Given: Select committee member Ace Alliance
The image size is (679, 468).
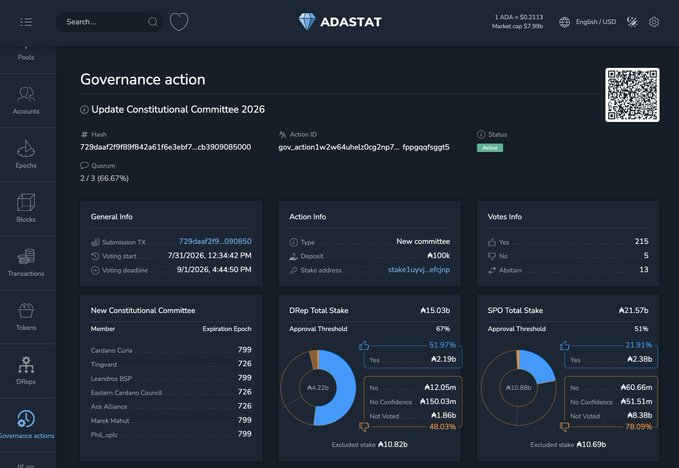Looking at the screenshot, I should coord(109,407).
